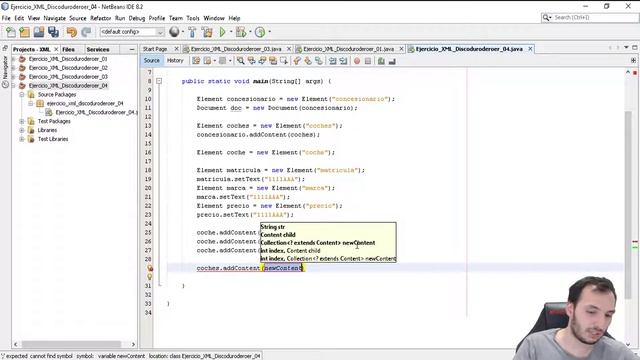640x360 pixels.
Task: Click the Debug Project toolbar icon
Action: 241,32
